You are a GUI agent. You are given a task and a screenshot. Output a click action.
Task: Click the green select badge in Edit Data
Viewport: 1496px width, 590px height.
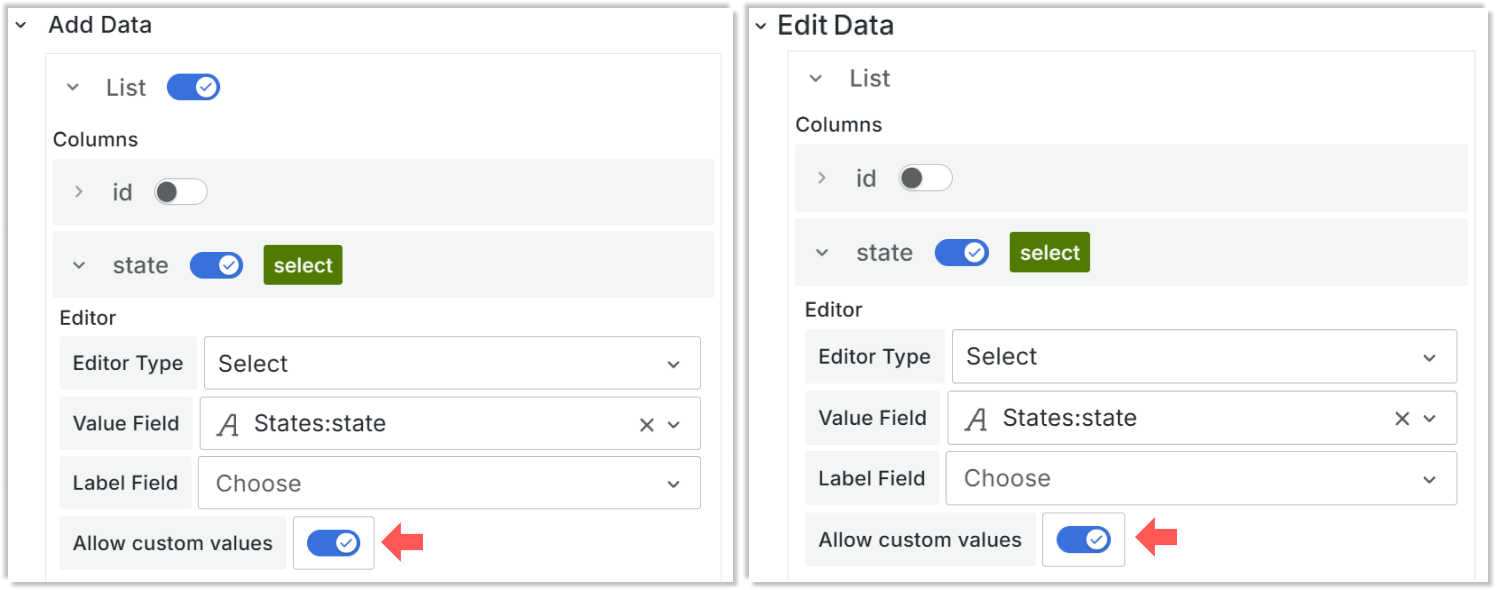pyautogui.click(x=1049, y=252)
